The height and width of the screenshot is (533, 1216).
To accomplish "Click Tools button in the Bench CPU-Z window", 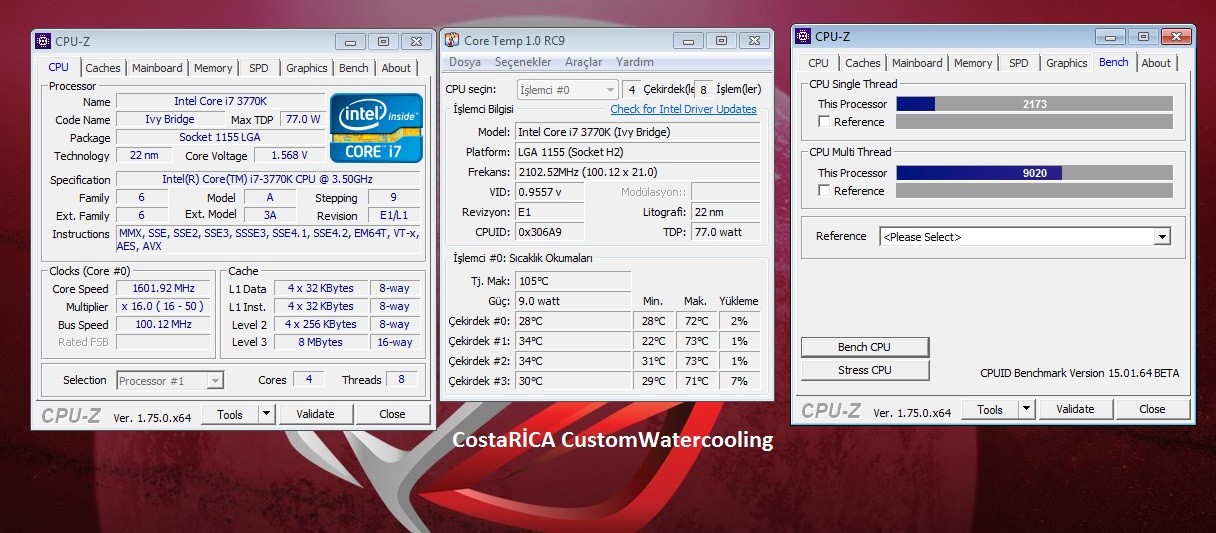I will [x=990, y=409].
